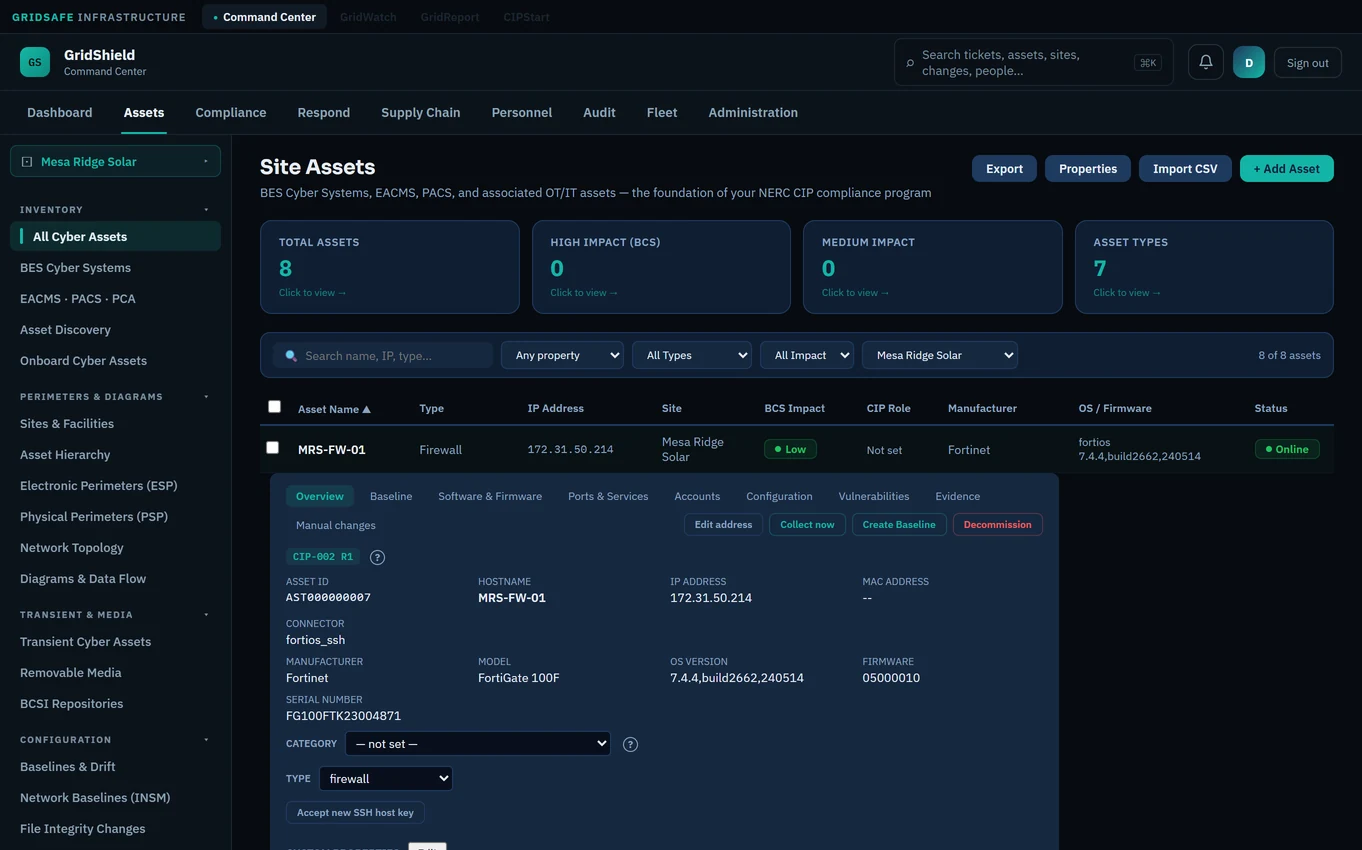
Task: Open the All Types filter dropdown
Action: tap(692, 355)
